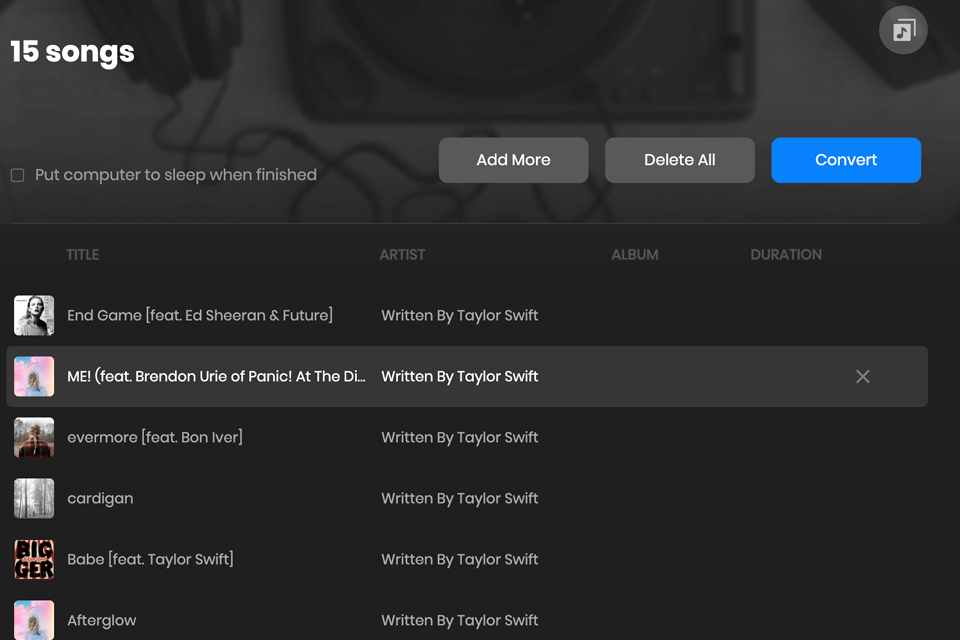Select the Babe [feat. Taylor Swift] title
Viewport: 960px width, 640px height.
coord(150,560)
